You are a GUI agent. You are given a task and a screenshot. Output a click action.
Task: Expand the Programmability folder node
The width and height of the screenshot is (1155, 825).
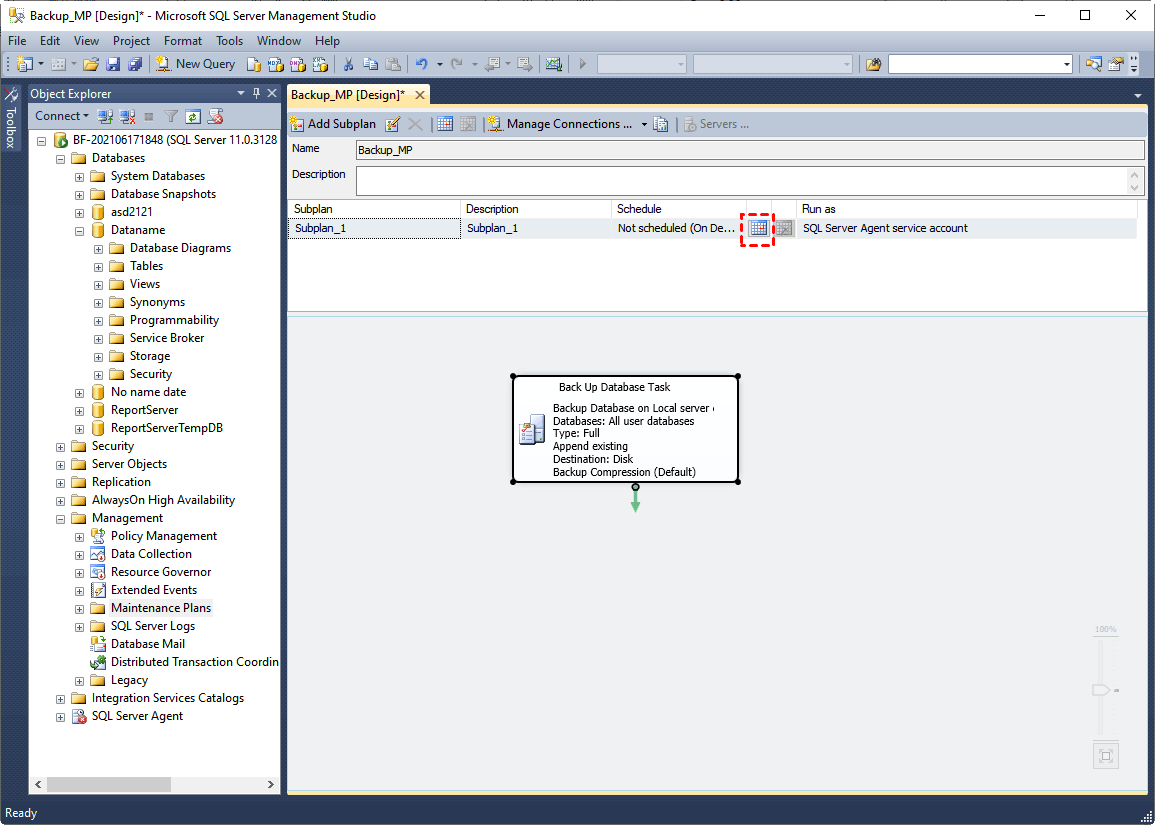[x=99, y=320]
